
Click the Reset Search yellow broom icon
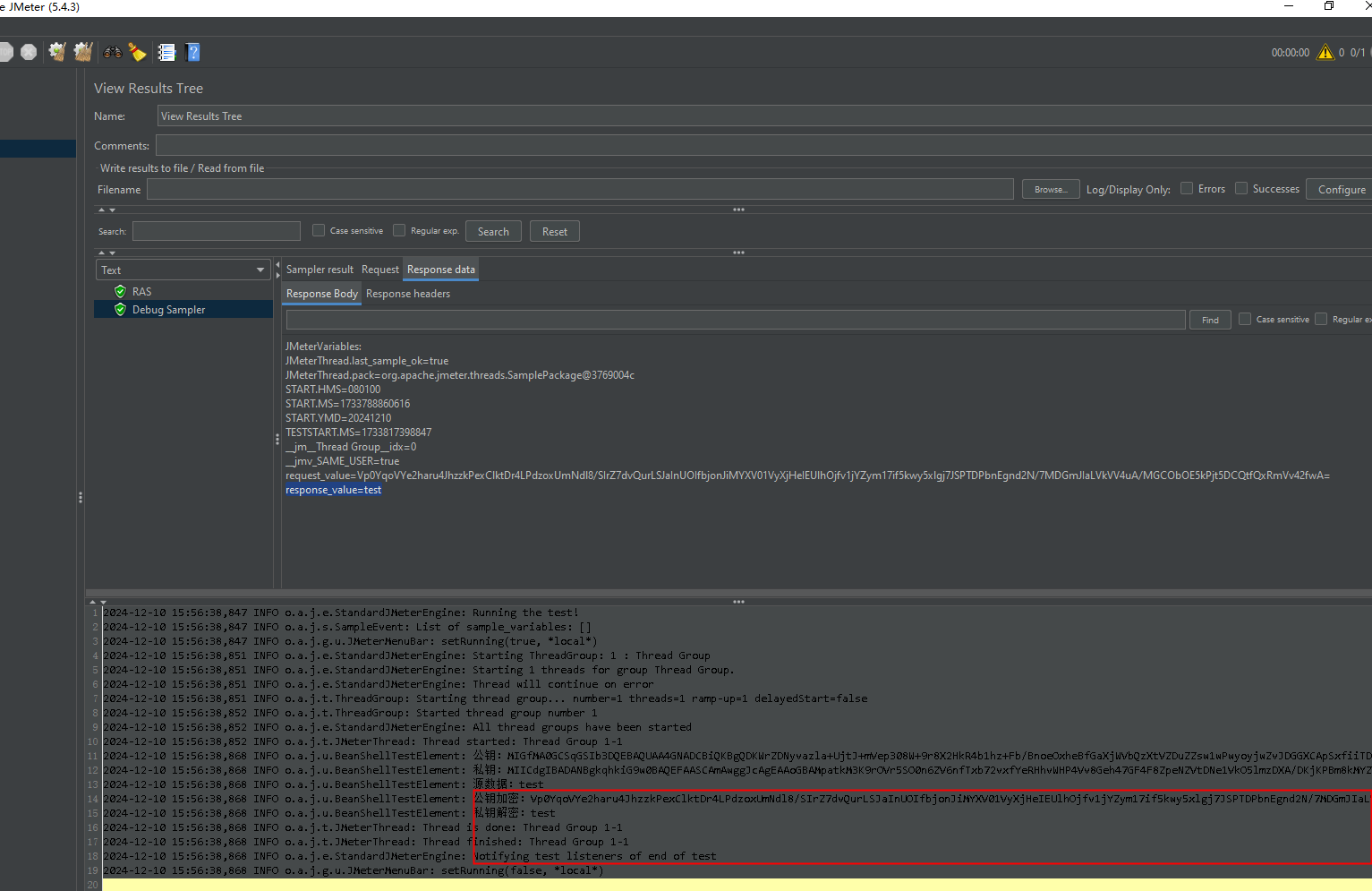137,52
